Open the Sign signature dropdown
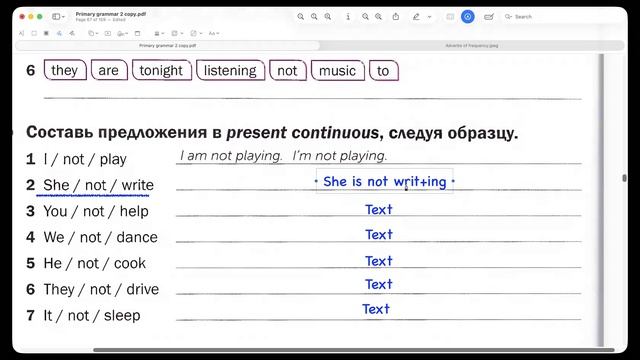640x360 pixels. click(x=122, y=33)
